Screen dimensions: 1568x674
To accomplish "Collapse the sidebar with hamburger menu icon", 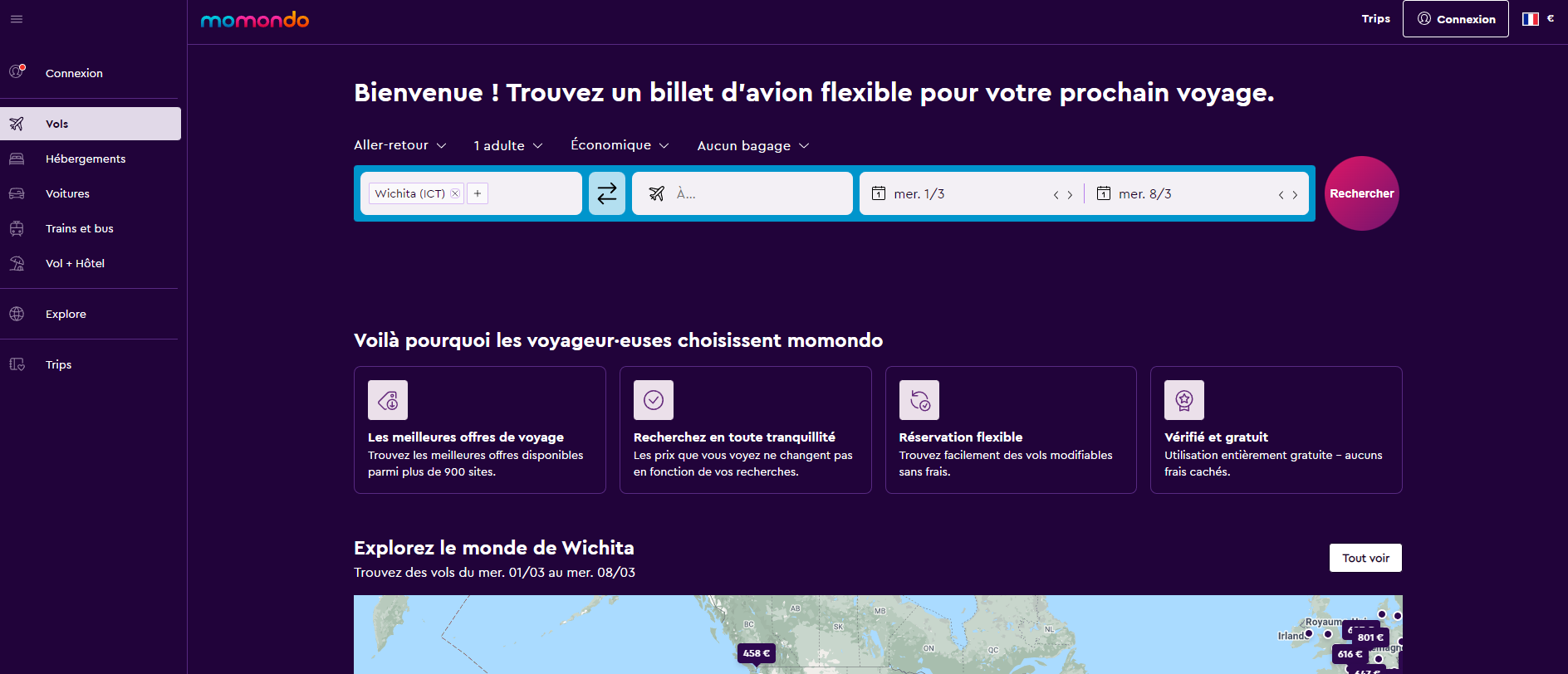I will [17, 19].
